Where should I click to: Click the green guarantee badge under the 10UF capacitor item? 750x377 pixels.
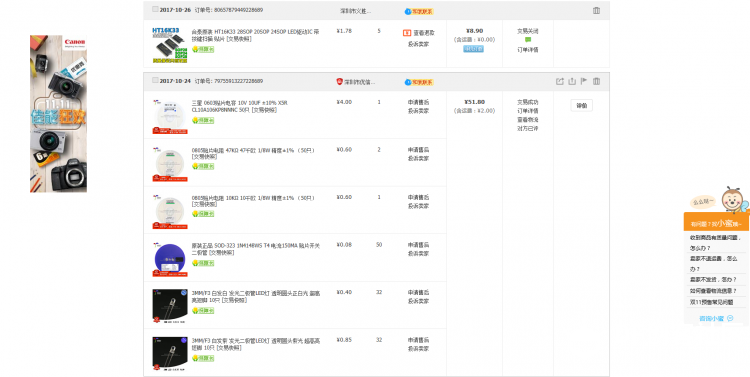pos(203,120)
